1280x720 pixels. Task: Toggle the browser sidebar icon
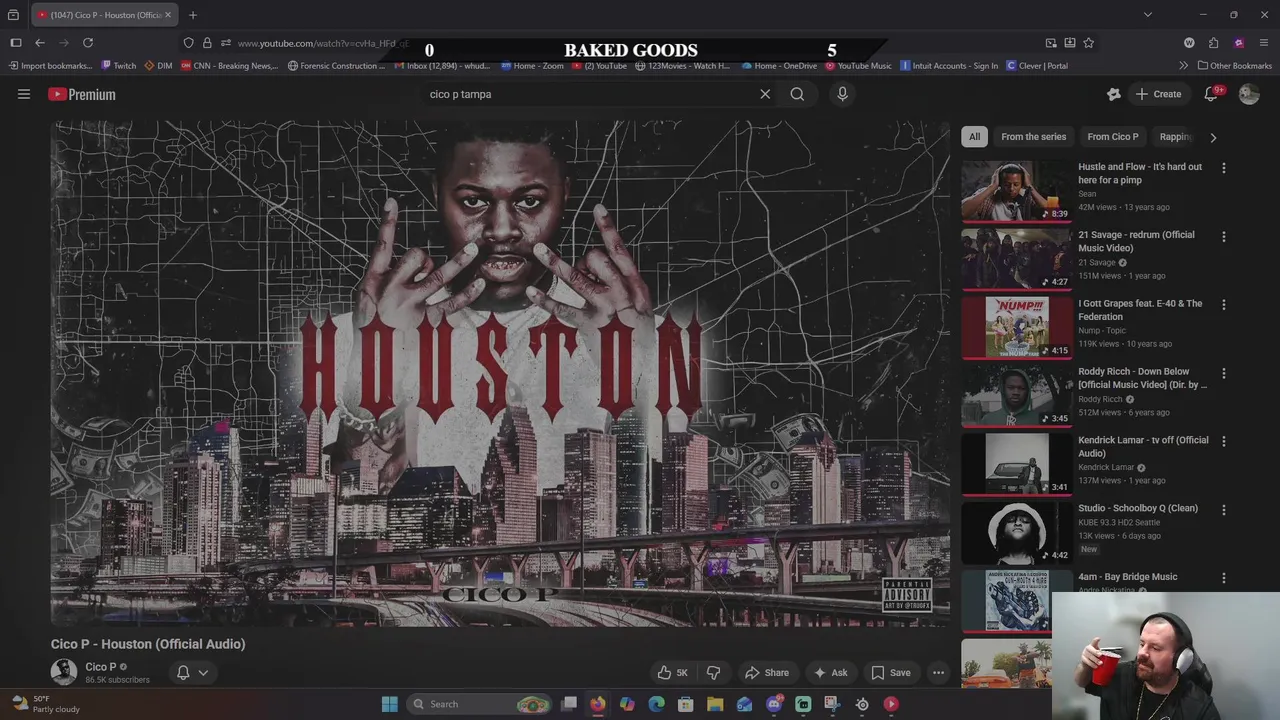click(16, 43)
